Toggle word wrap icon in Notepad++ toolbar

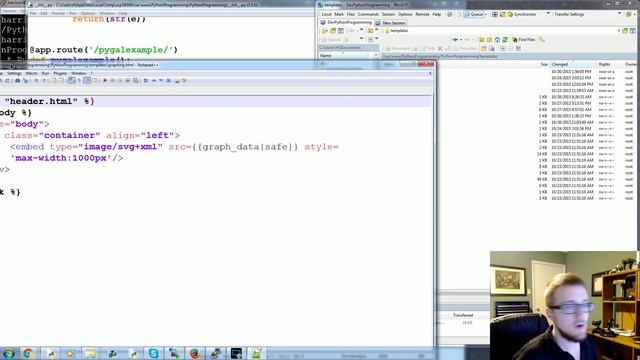(x=71, y=80)
